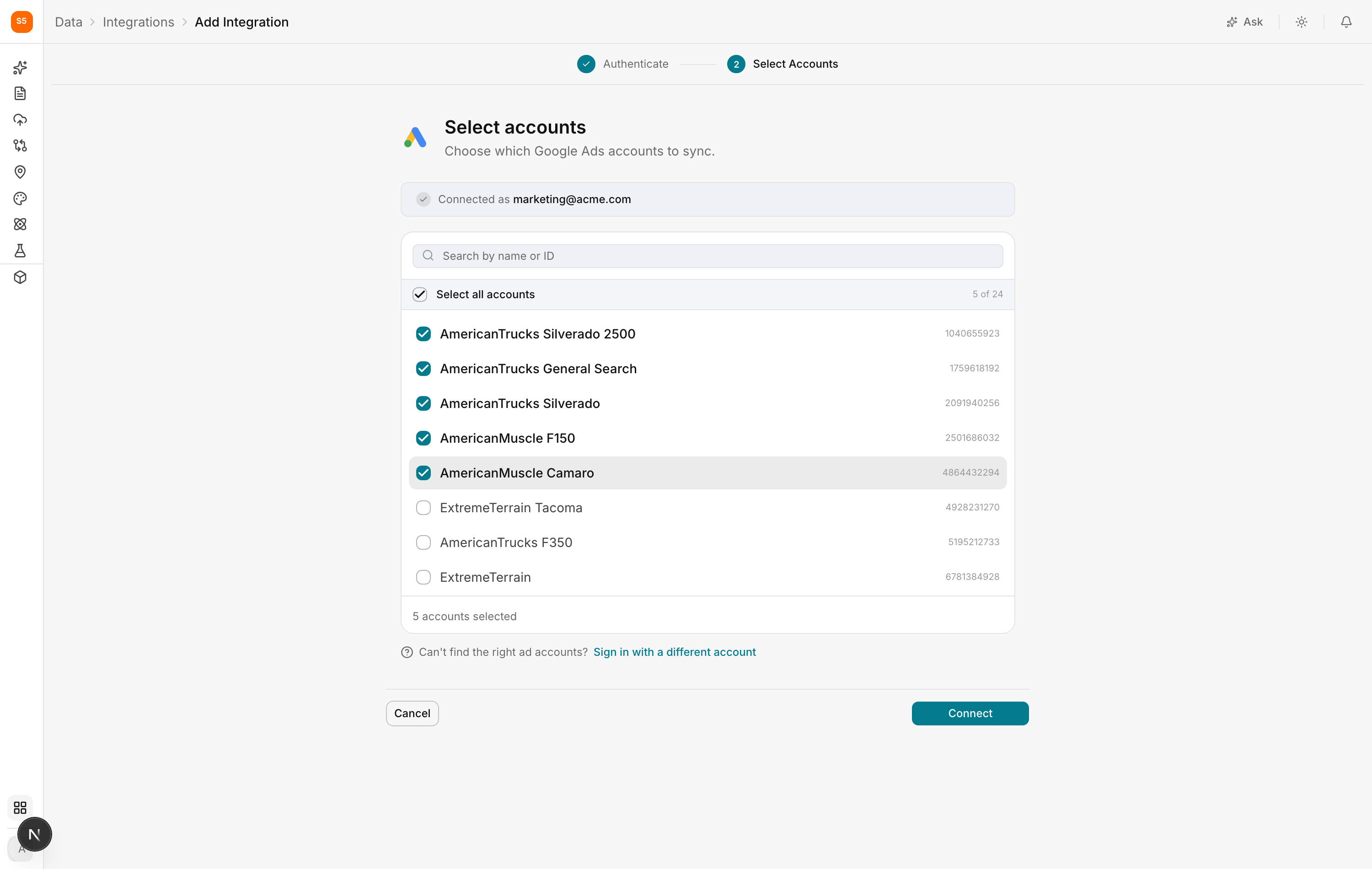Image resolution: width=1372 pixels, height=869 pixels.
Task: Click marketing@acme.com connected email
Action: [572, 199]
